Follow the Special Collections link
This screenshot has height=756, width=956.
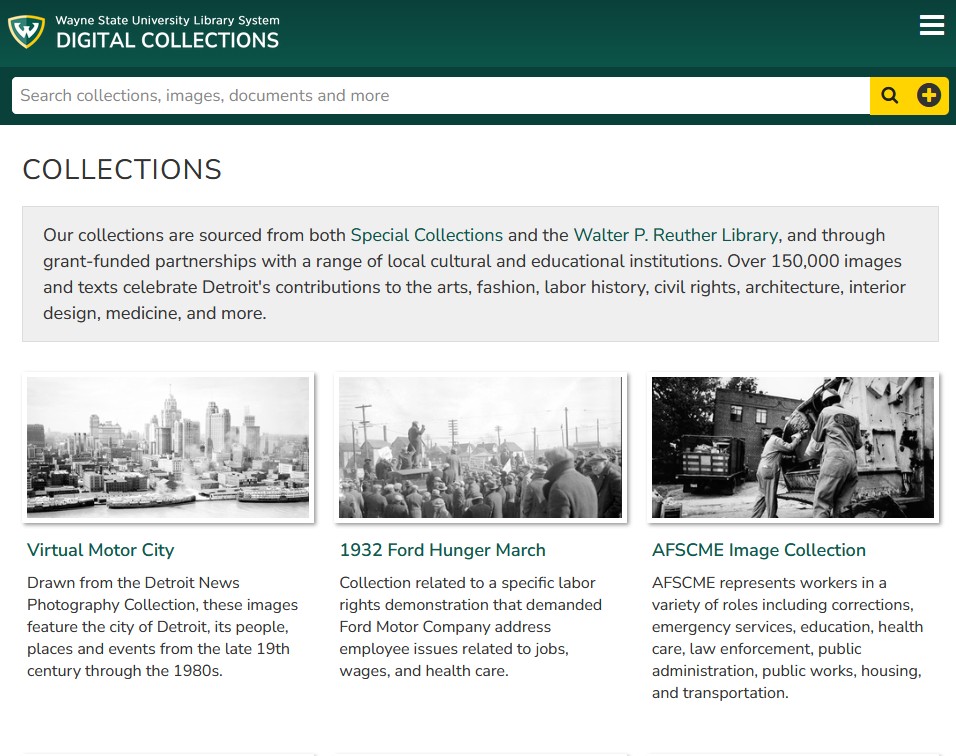[x=426, y=235]
